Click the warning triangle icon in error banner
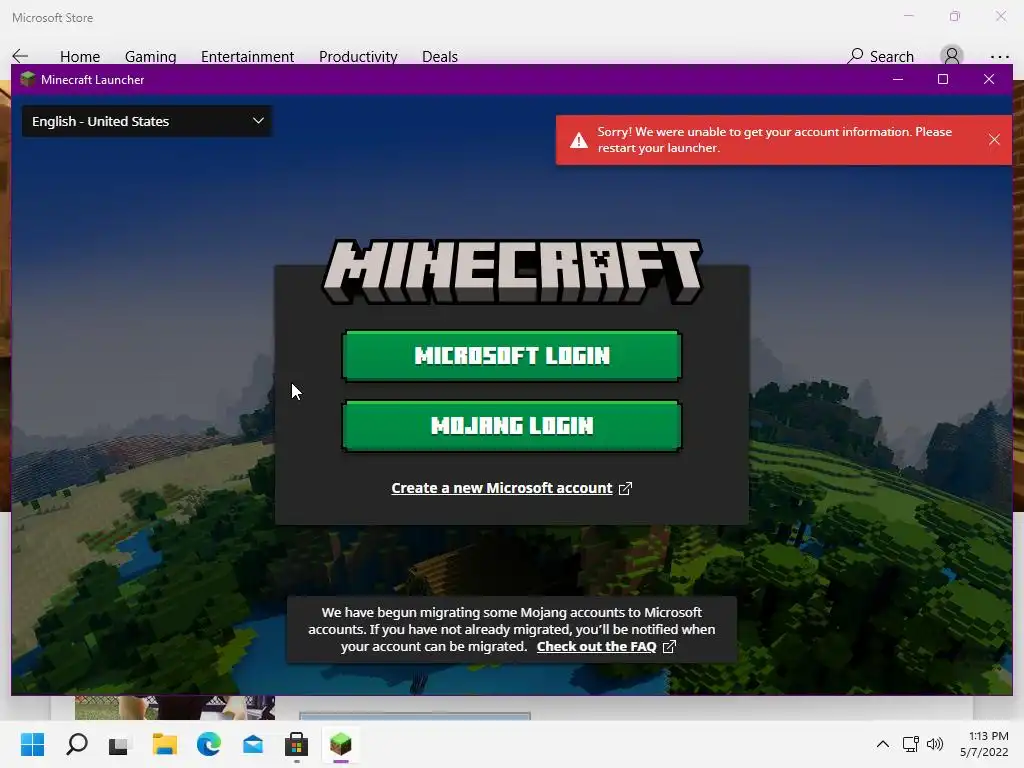This screenshot has width=1024, height=768. (579, 140)
